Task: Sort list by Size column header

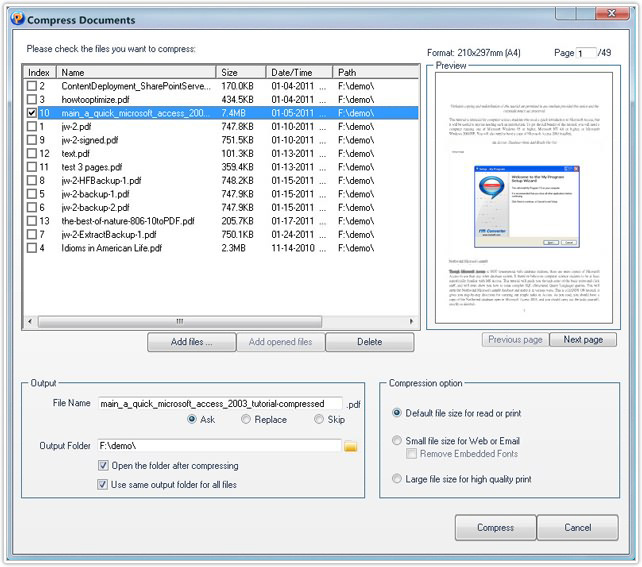Action: (x=241, y=72)
